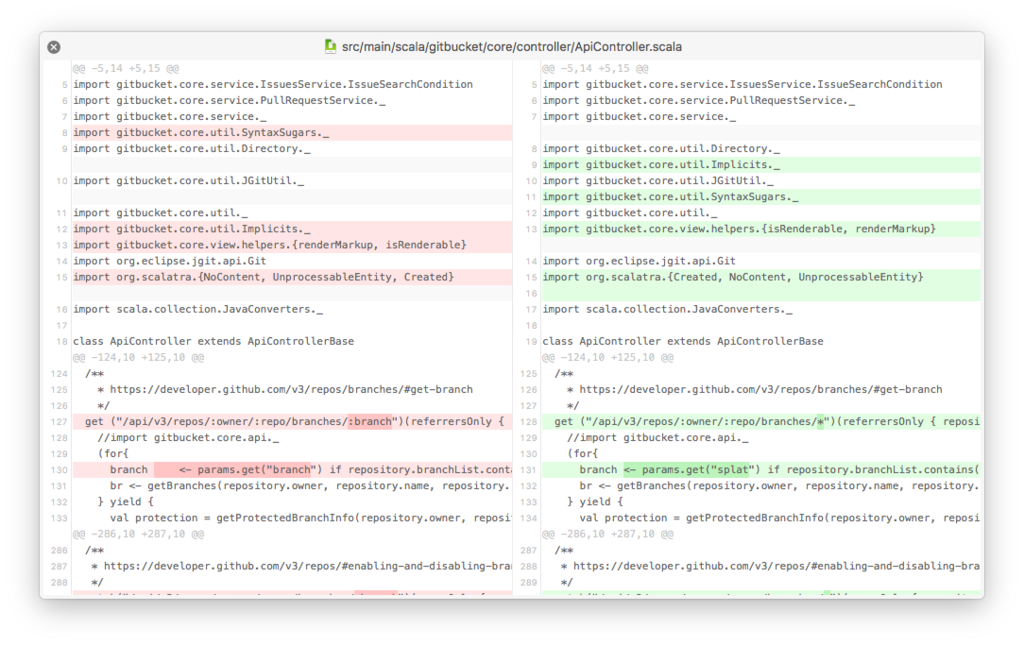Click right #get-branch GitHub developer URL comment
The image size is (1024, 646).
pos(754,389)
